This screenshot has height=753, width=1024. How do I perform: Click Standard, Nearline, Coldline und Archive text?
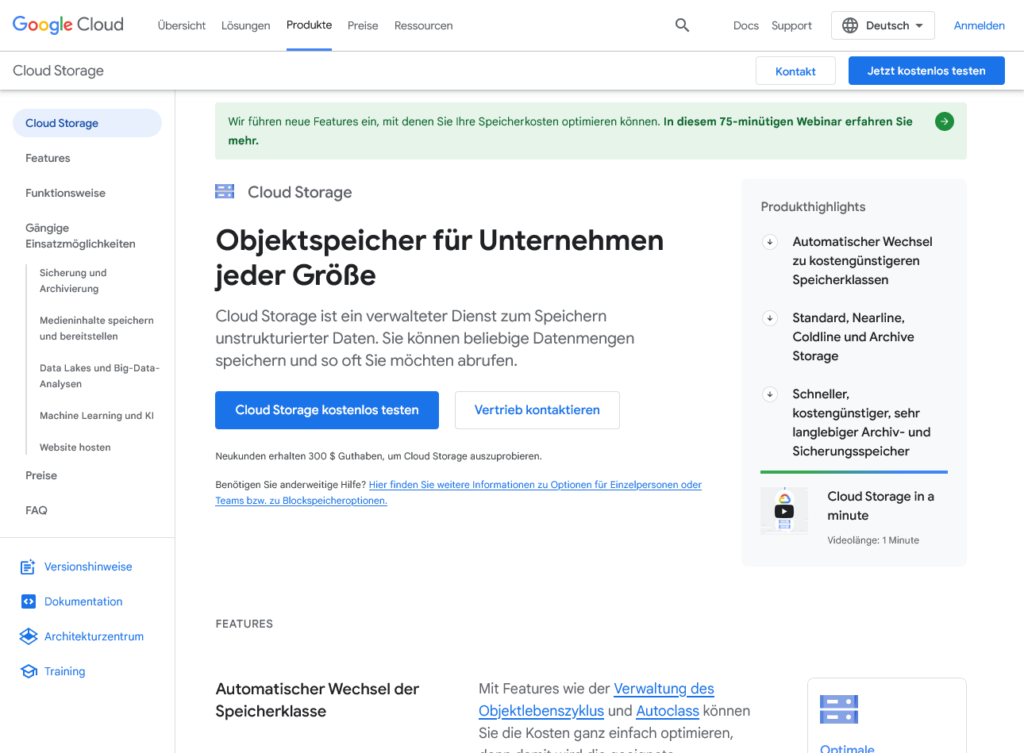click(853, 337)
